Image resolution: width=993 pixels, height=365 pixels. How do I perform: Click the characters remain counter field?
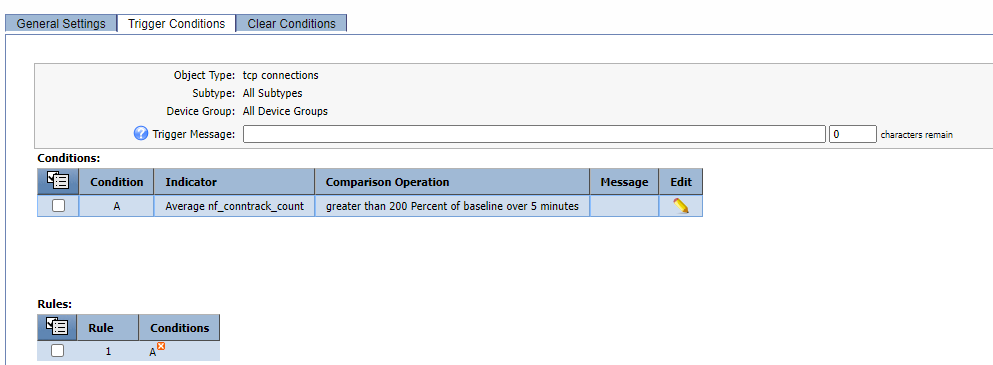[x=852, y=134]
